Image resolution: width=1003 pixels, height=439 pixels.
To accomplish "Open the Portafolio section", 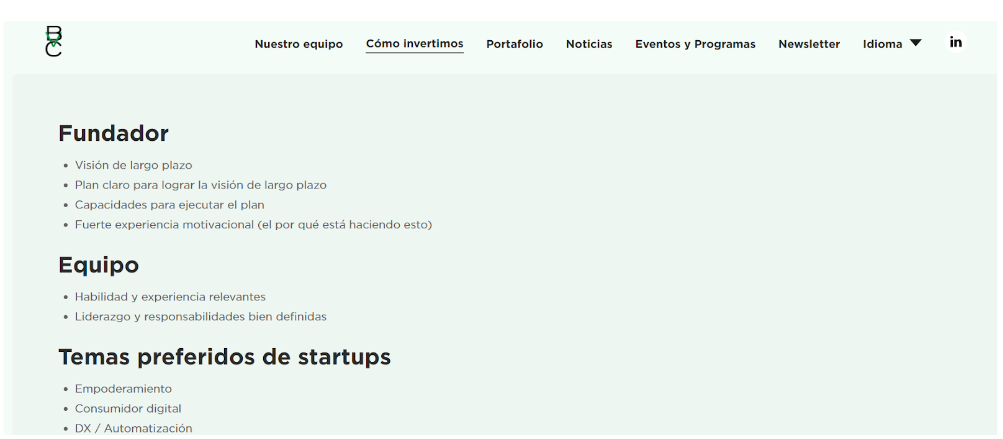I will [514, 44].
